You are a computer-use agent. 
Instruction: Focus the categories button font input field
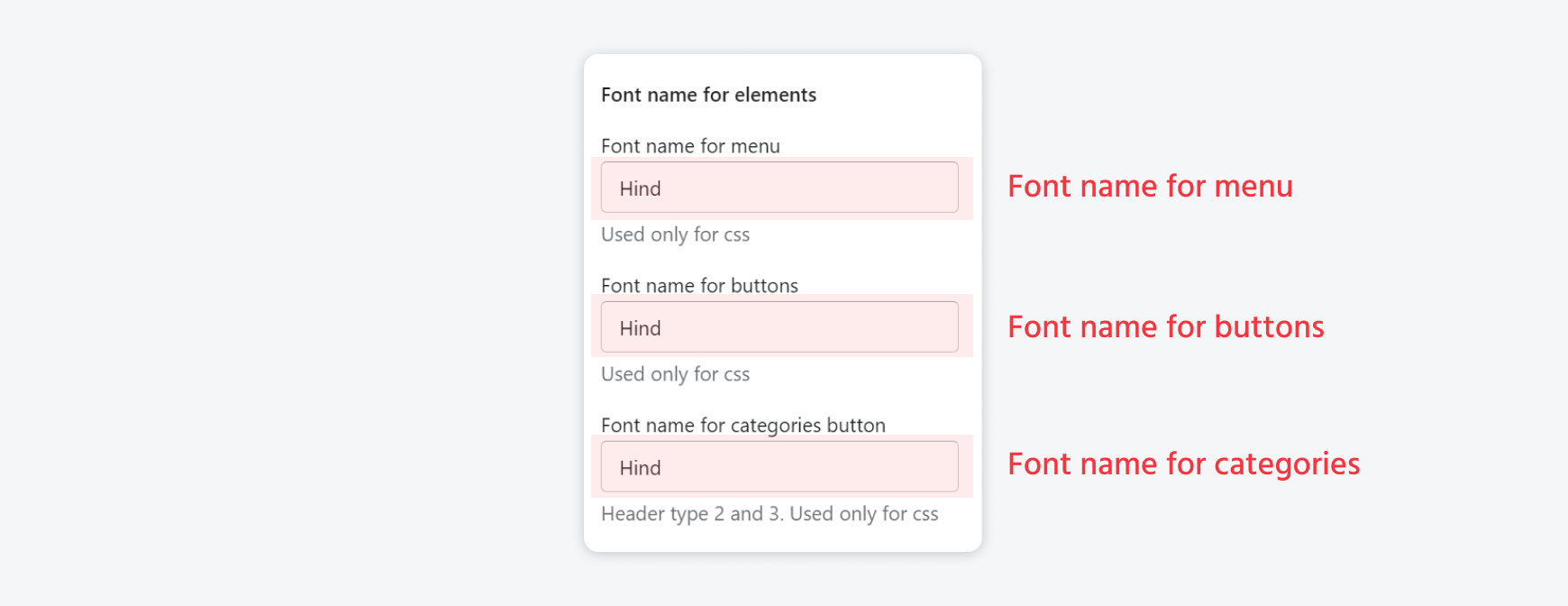779,467
